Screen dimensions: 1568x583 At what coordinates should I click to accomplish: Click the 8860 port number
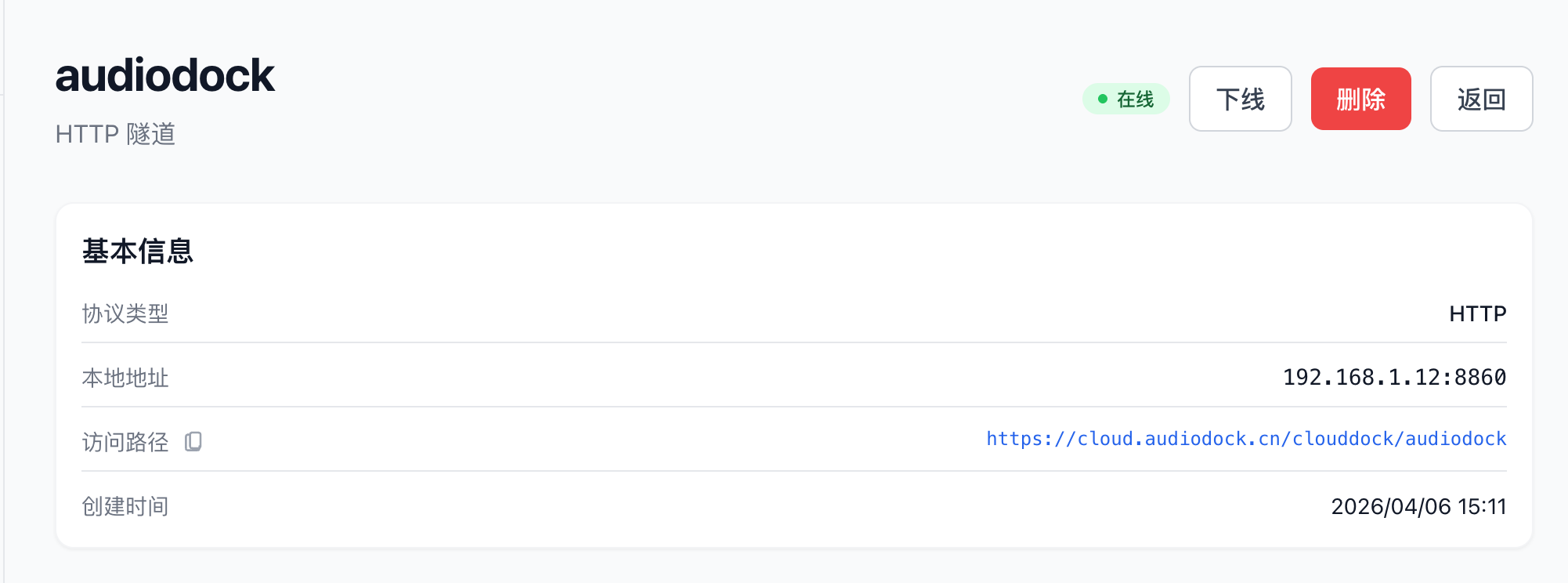pyautogui.click(x=1480, y=378)
